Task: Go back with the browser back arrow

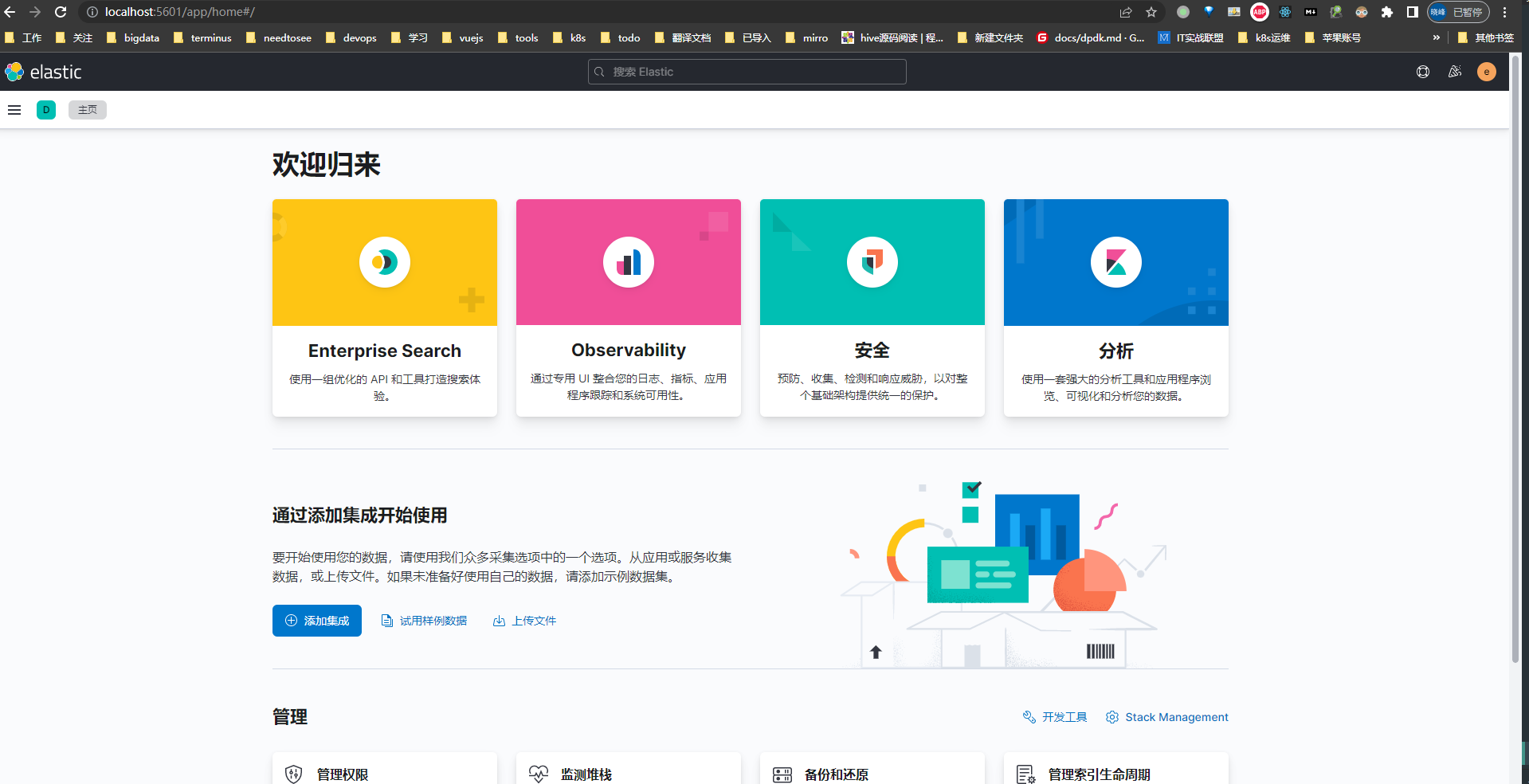Action: click(x=10, y=12)
